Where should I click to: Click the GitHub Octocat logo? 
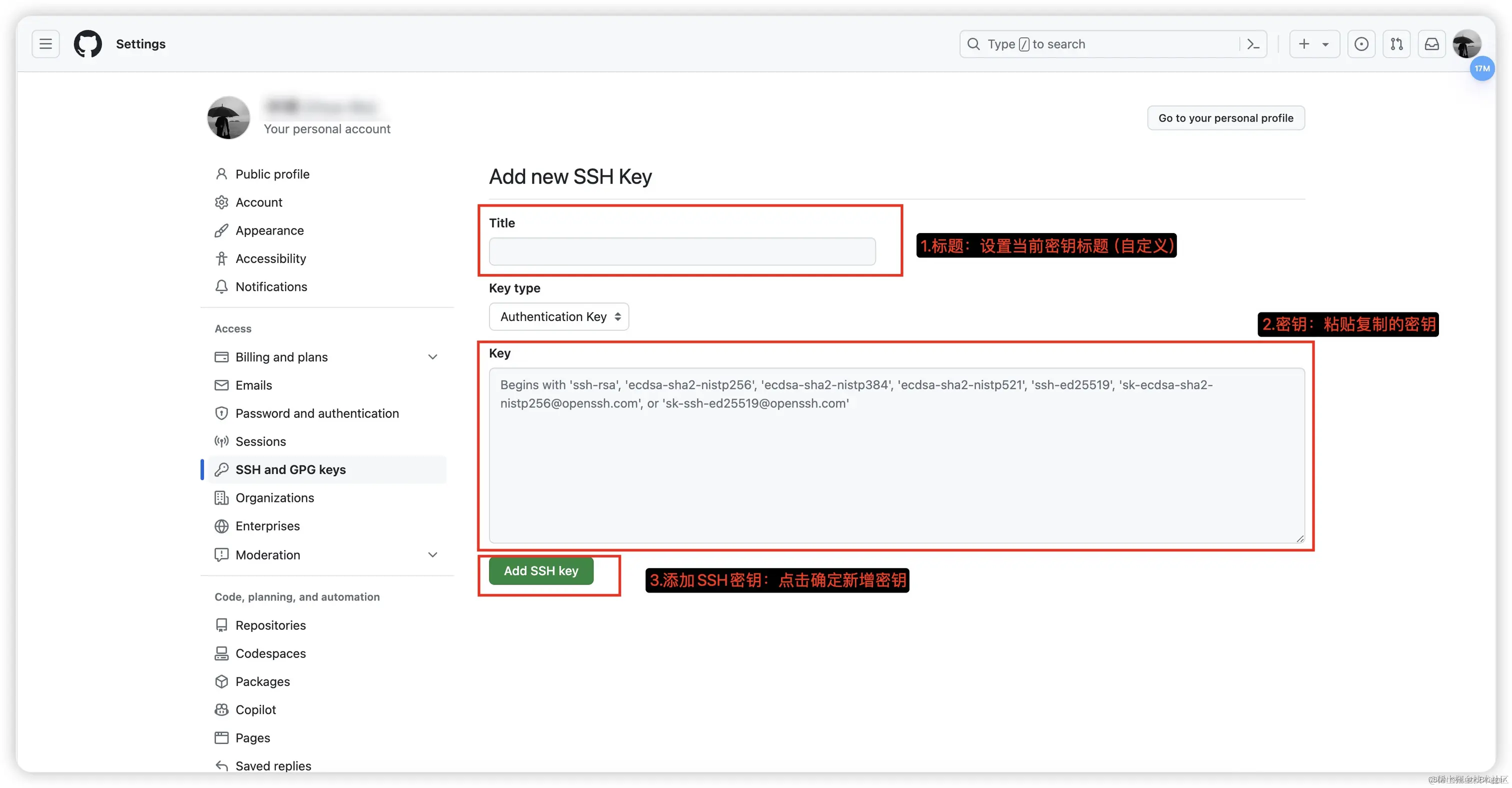pos(87,44)
